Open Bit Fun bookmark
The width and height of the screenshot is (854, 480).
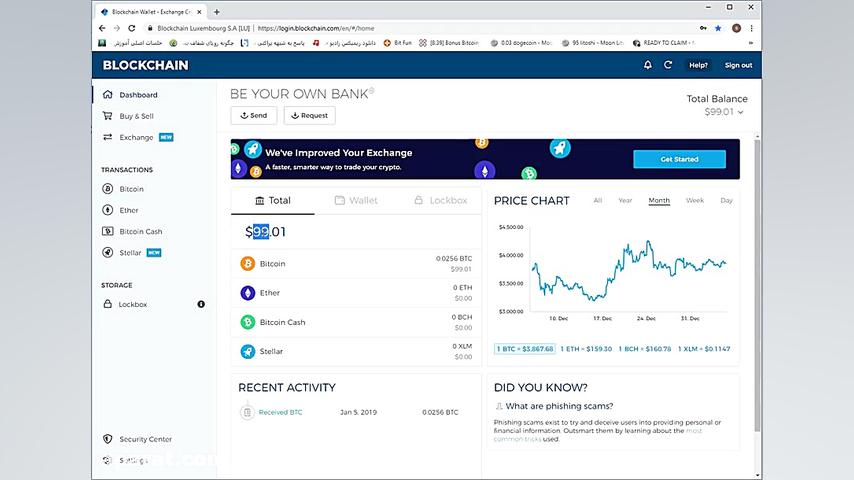click(398, 43)
